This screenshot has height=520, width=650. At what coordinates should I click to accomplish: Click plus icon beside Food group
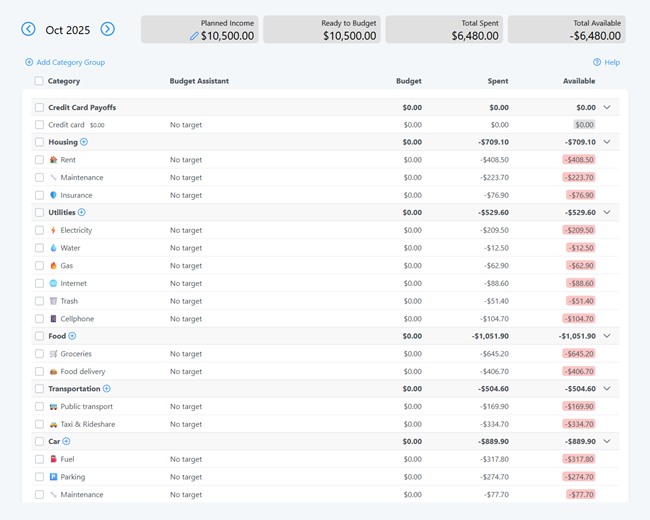click(72, 336)
